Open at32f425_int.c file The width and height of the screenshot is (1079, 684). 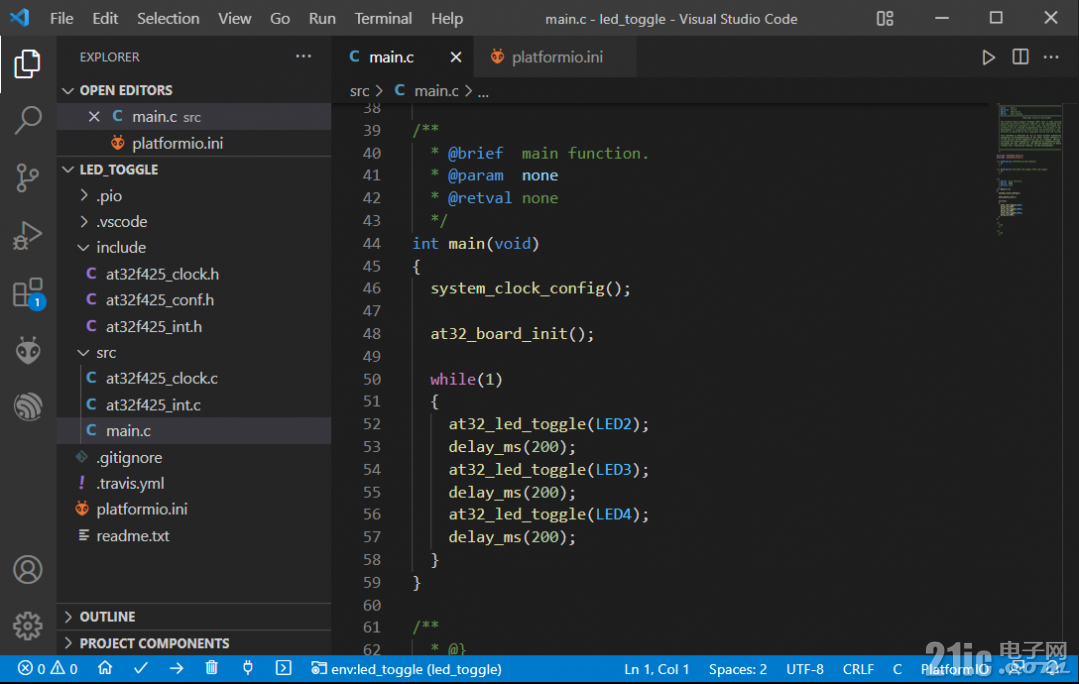[x=194, y=405]
